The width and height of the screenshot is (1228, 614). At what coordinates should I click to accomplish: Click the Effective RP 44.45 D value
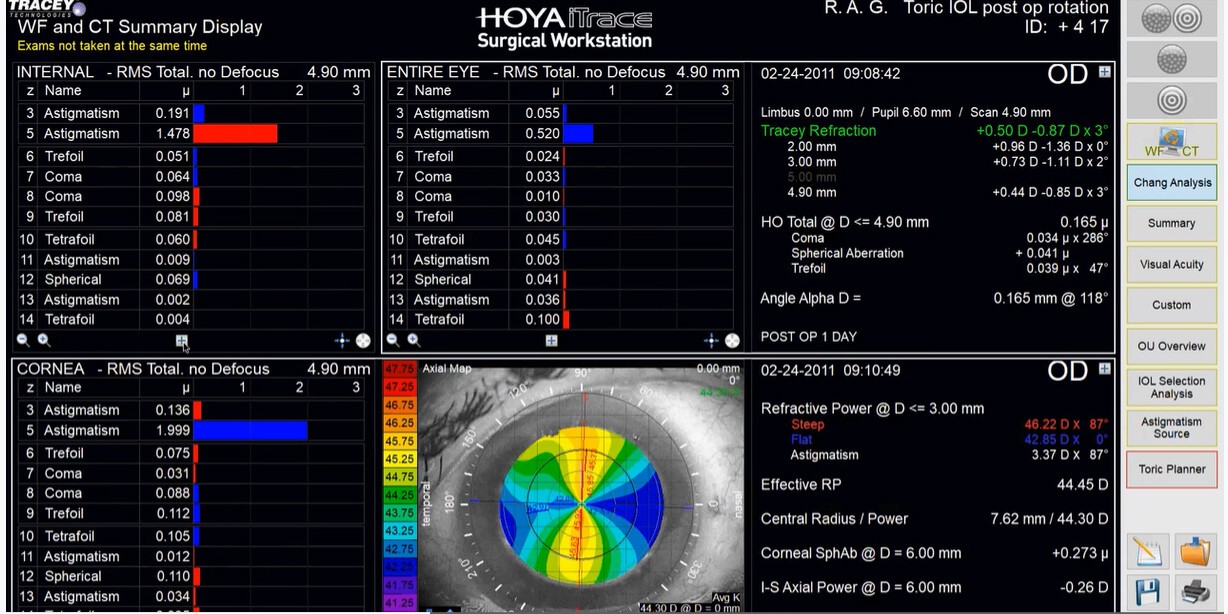[x=1083, y=485]
